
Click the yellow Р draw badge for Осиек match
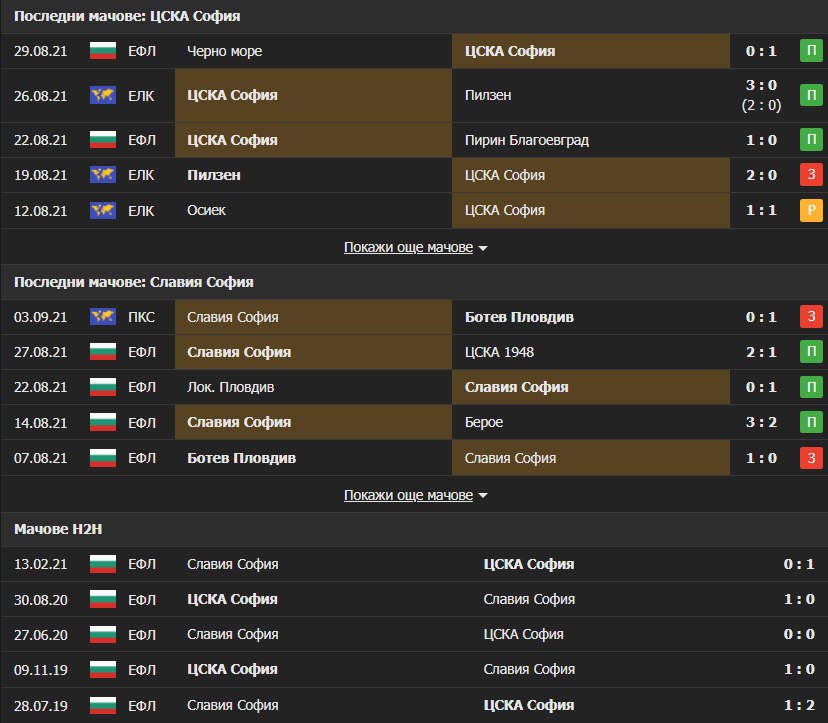click(x=812, y=210)
